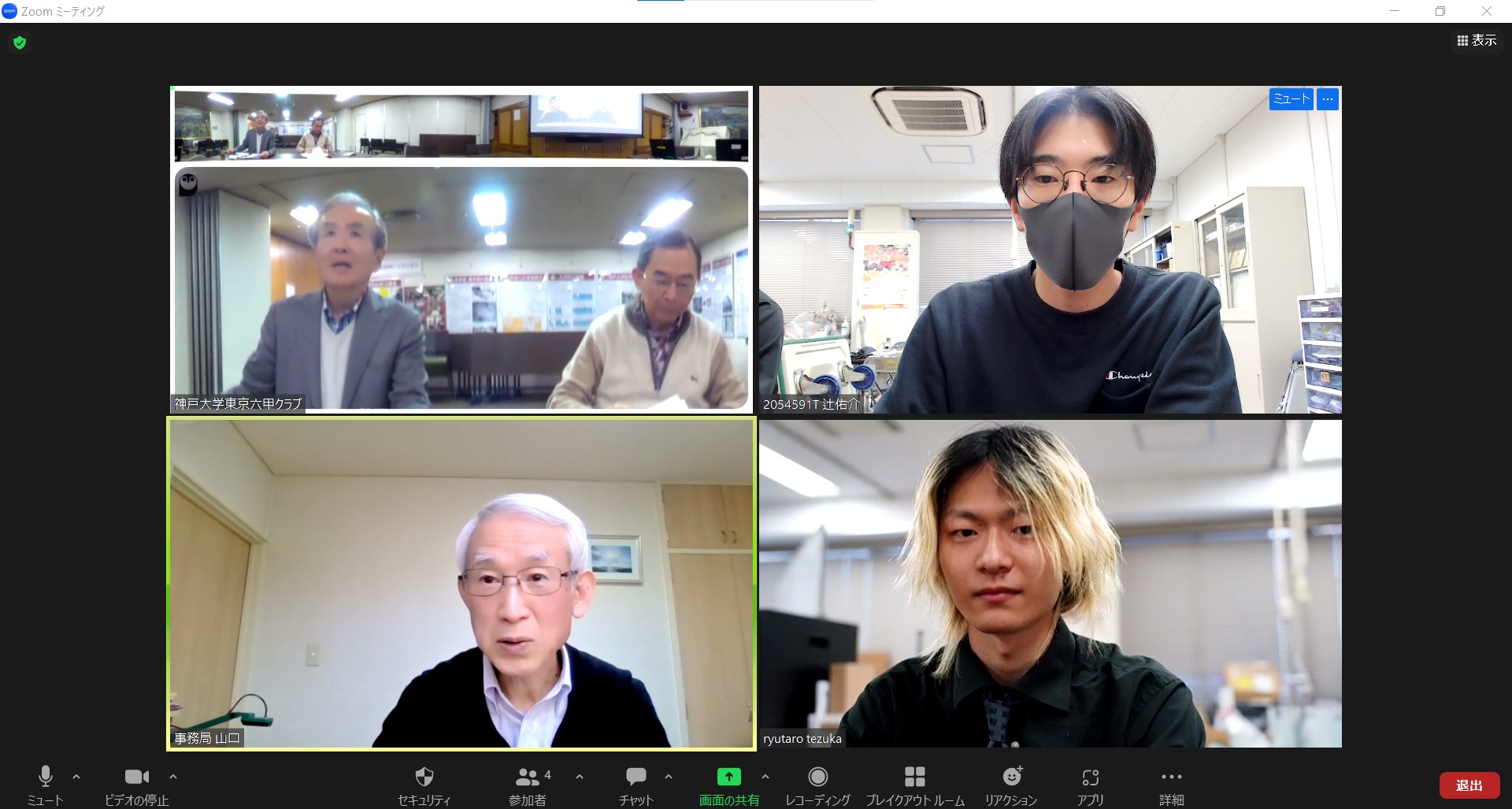Click the green encryption shield icon
This screenshot has width=1512, height=809.
click(20, 43)
